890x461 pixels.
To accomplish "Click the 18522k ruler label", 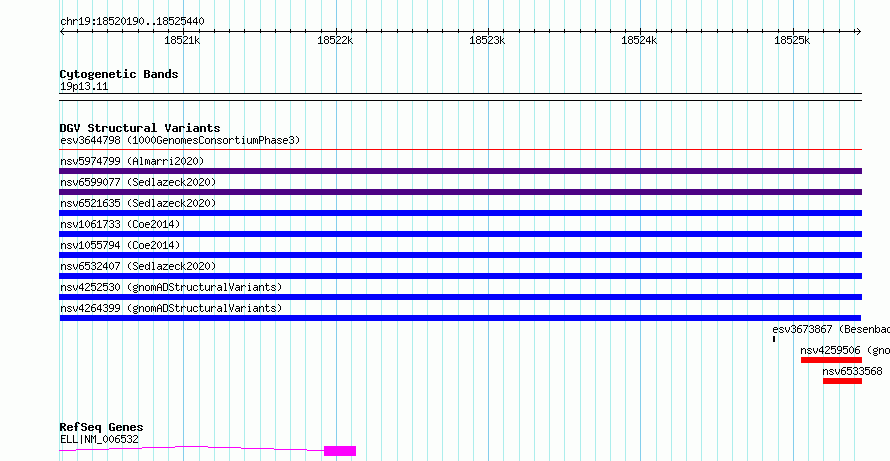I will [335, 40].
